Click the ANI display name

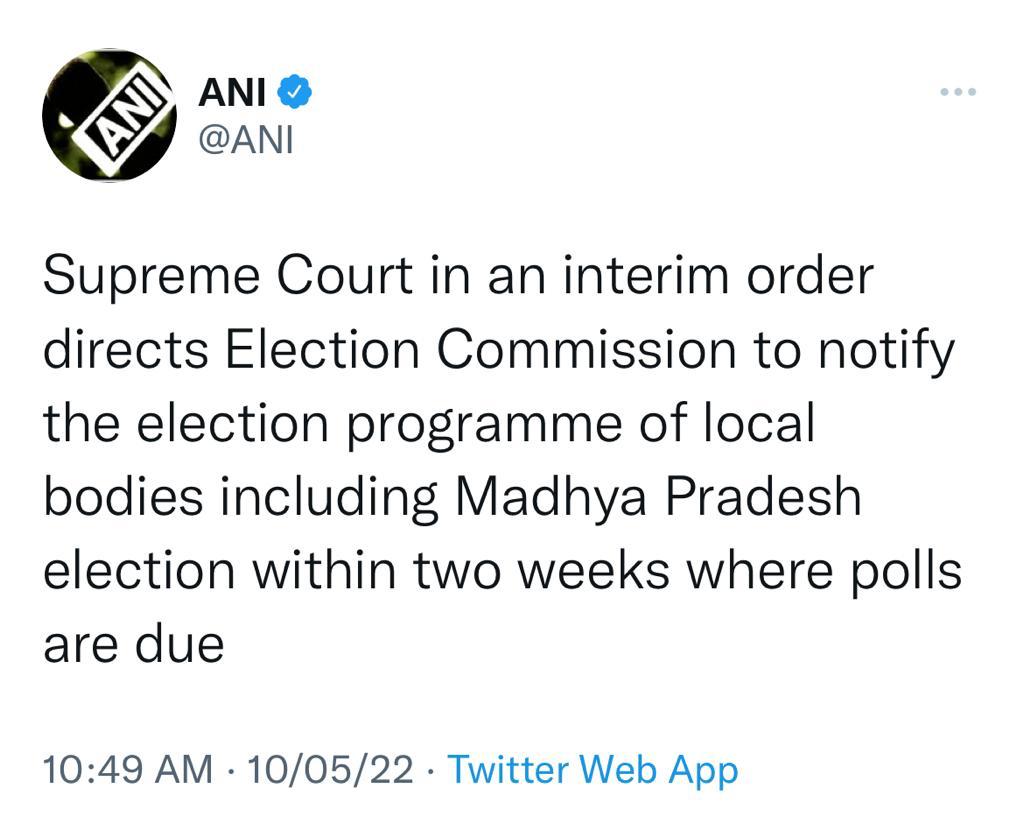(x=232, y=93)
